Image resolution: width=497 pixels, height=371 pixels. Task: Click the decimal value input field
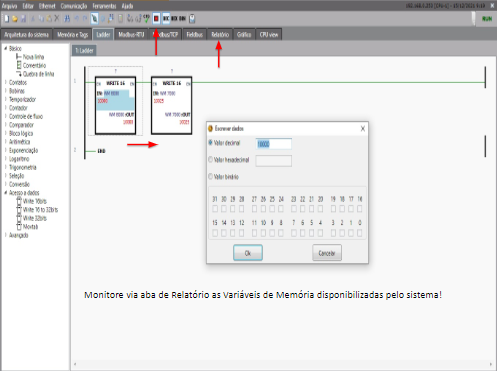click(x=273, y=144)
